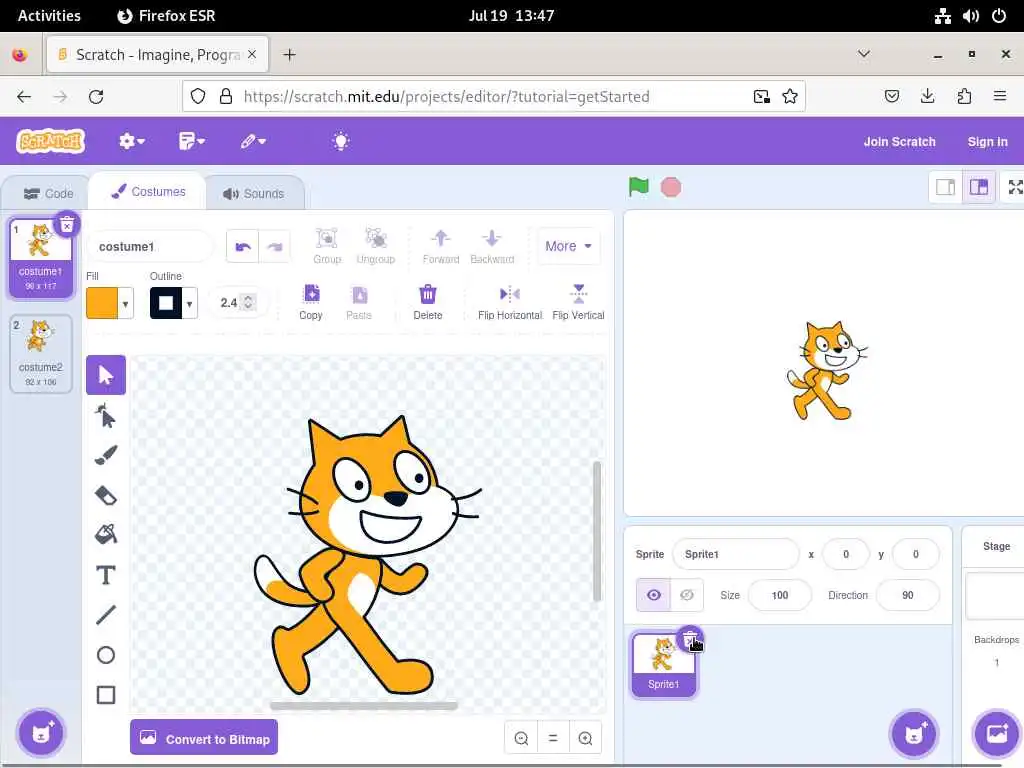
Task: Delete costume1 with its trash icon
Action: [67, 225]
